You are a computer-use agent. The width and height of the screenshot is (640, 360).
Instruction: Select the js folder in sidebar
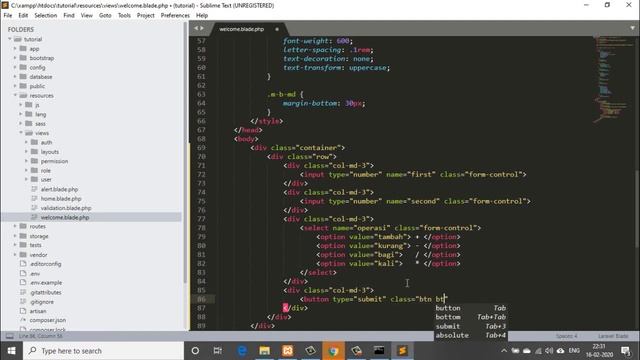[x=37, y=105]
